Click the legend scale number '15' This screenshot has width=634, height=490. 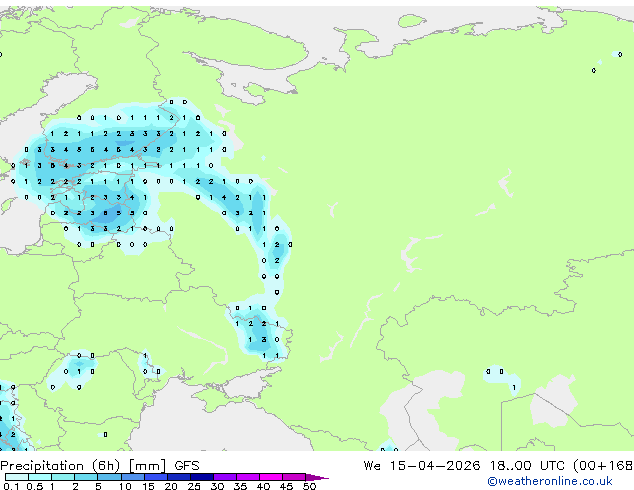tap(148, 486)
